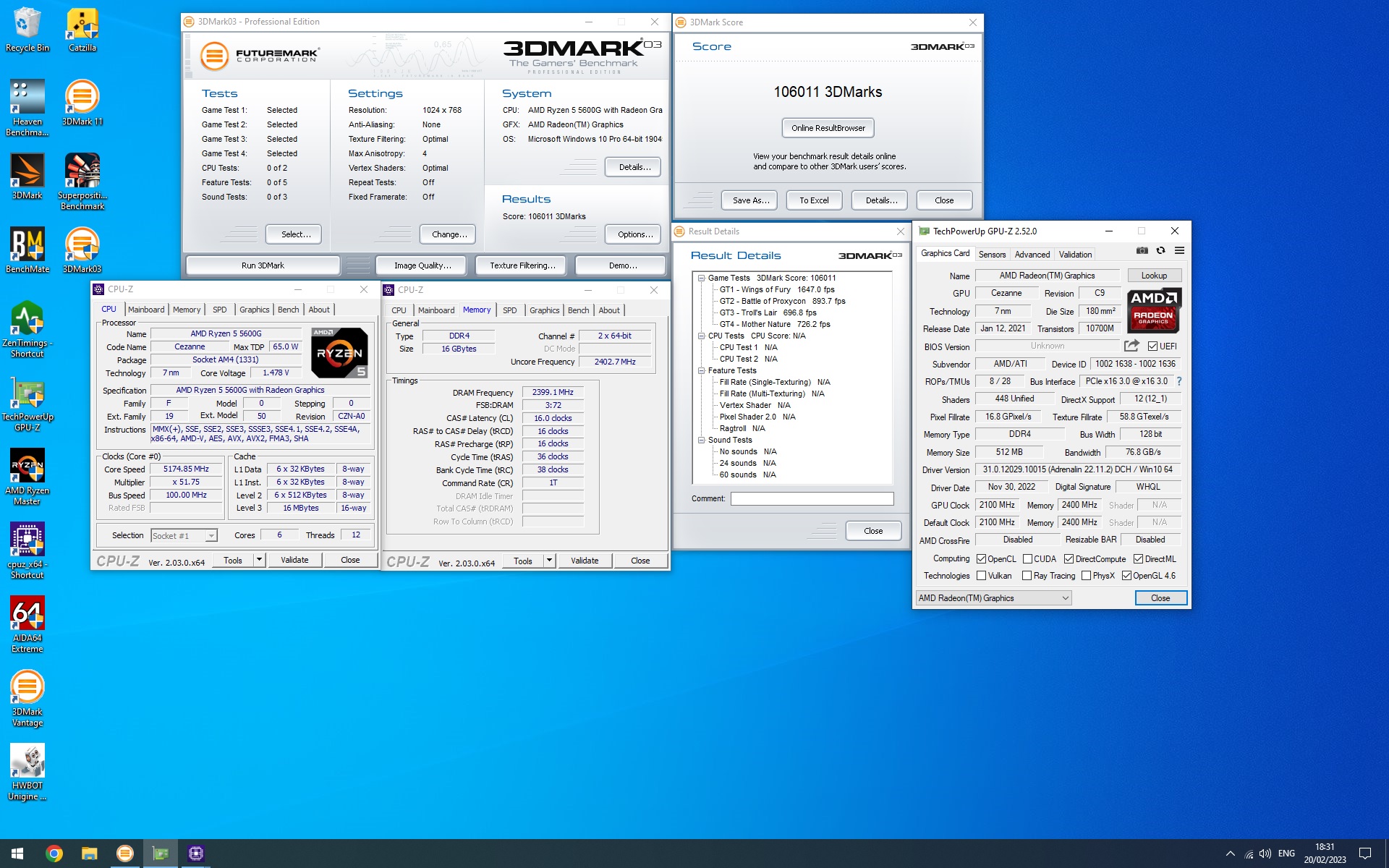Select the GT1 - Wings of Fury result row
The image size is (1389, 868).
tap(777, 289)
